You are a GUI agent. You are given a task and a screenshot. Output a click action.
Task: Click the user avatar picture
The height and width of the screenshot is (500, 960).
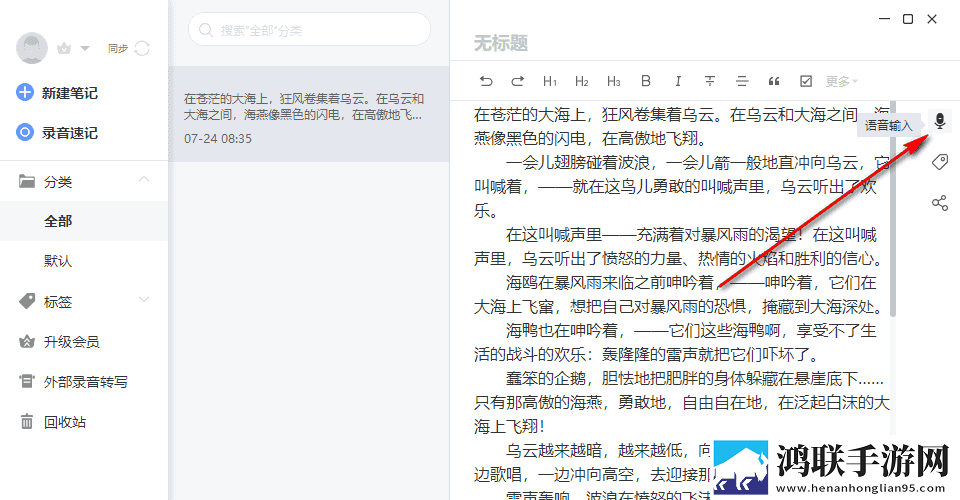coord(32,48)
